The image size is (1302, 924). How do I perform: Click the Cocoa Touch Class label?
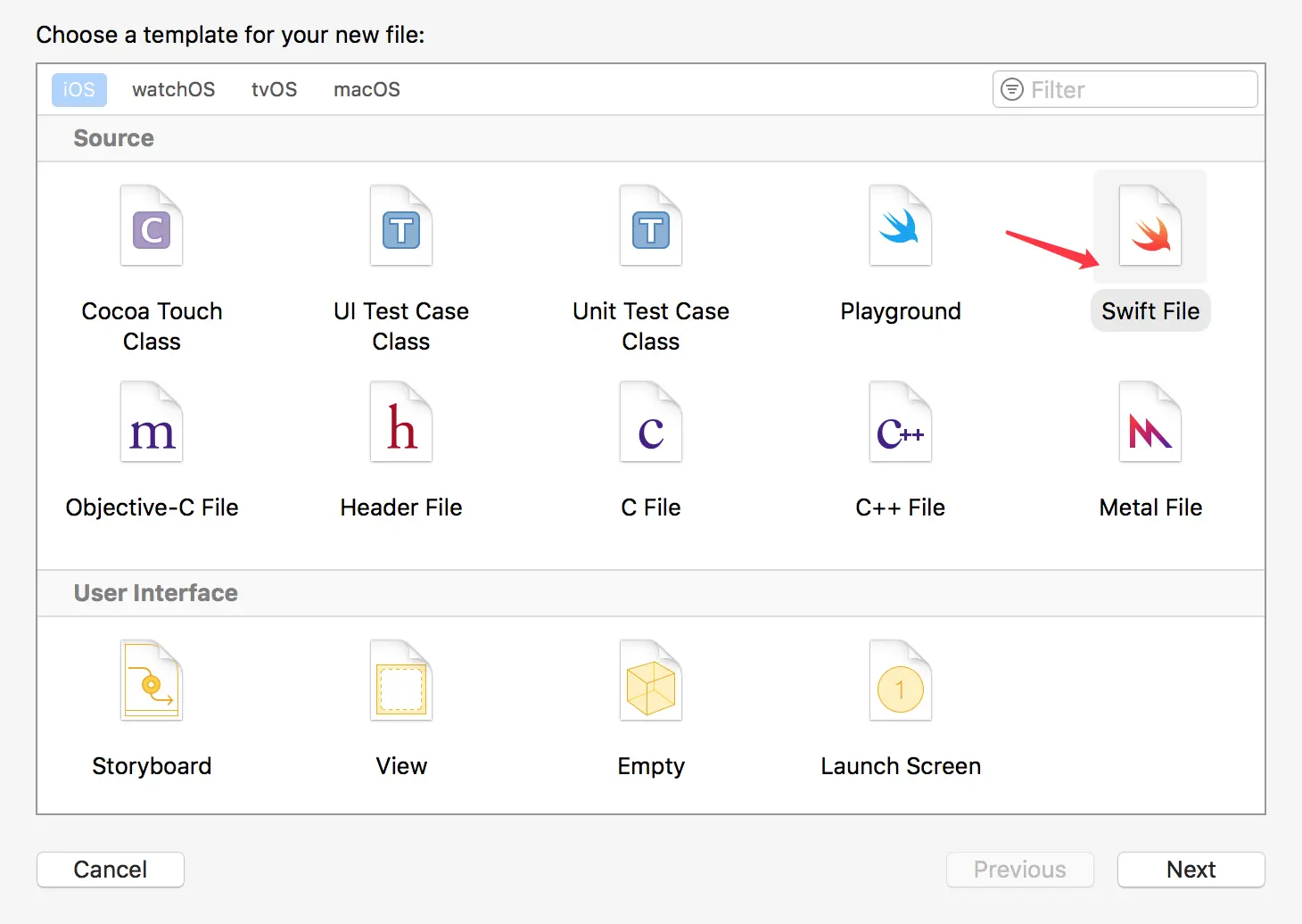point(152,326)
